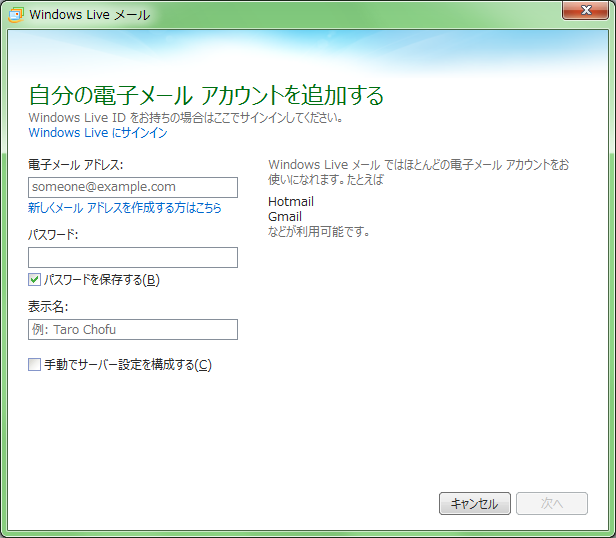Click the Windows Live ID をお持ちの場合 instruction text
This screenshot has width=616, height=538.
click(186, 118)
